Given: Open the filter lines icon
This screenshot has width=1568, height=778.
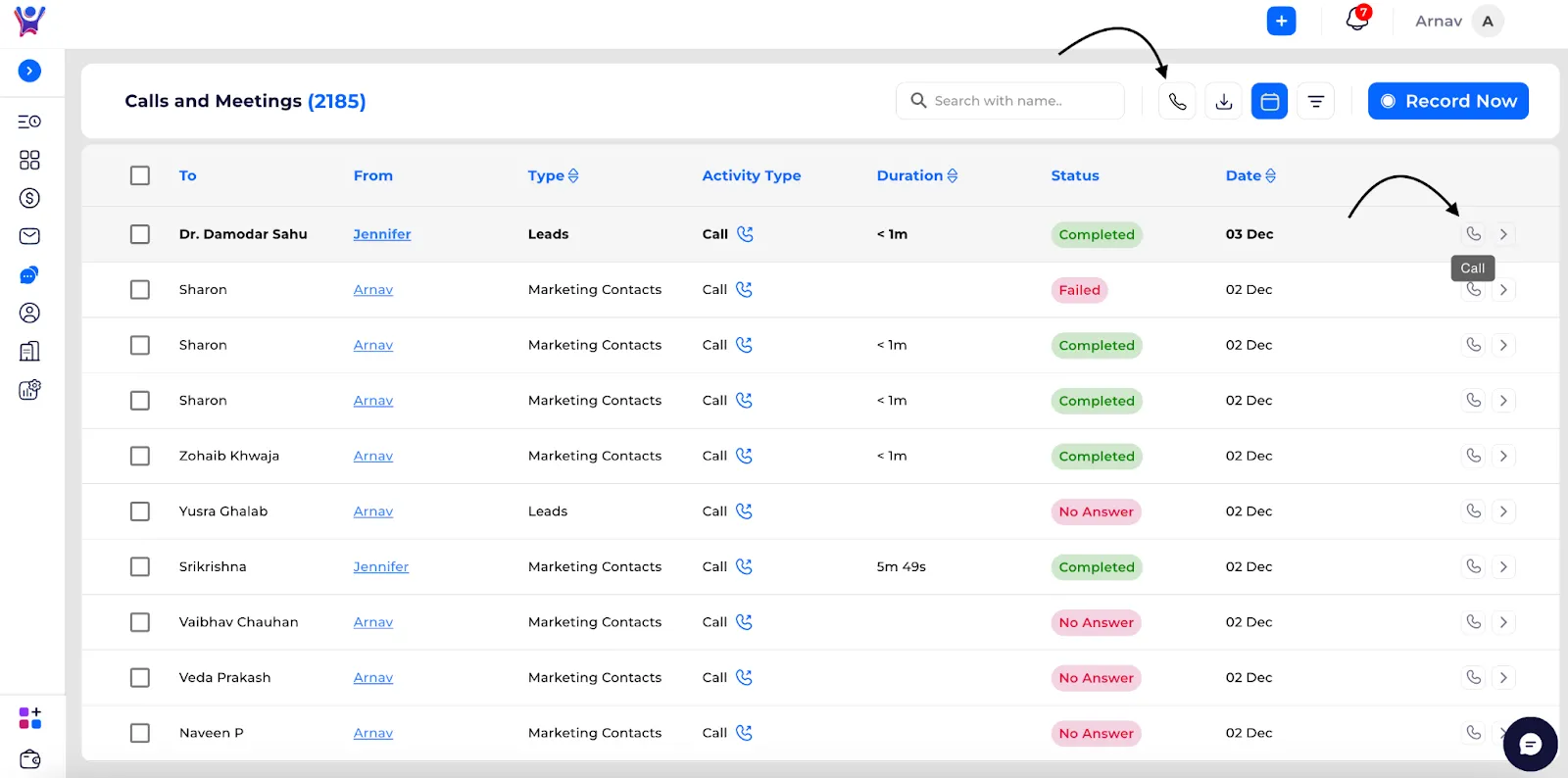Looking at the screenshot, I should [x=1316, y=101].
